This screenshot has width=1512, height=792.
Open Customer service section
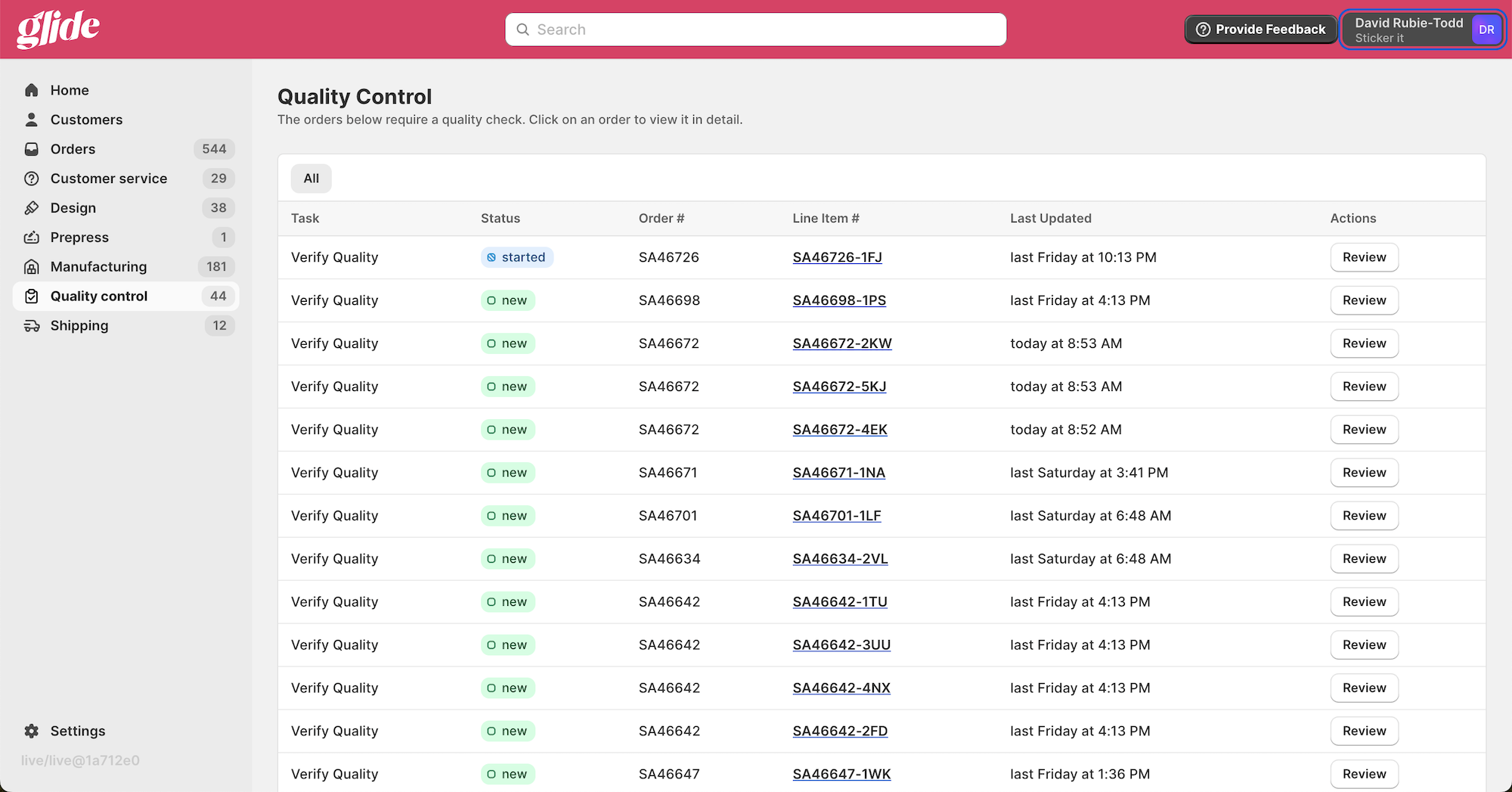[125, 179]
